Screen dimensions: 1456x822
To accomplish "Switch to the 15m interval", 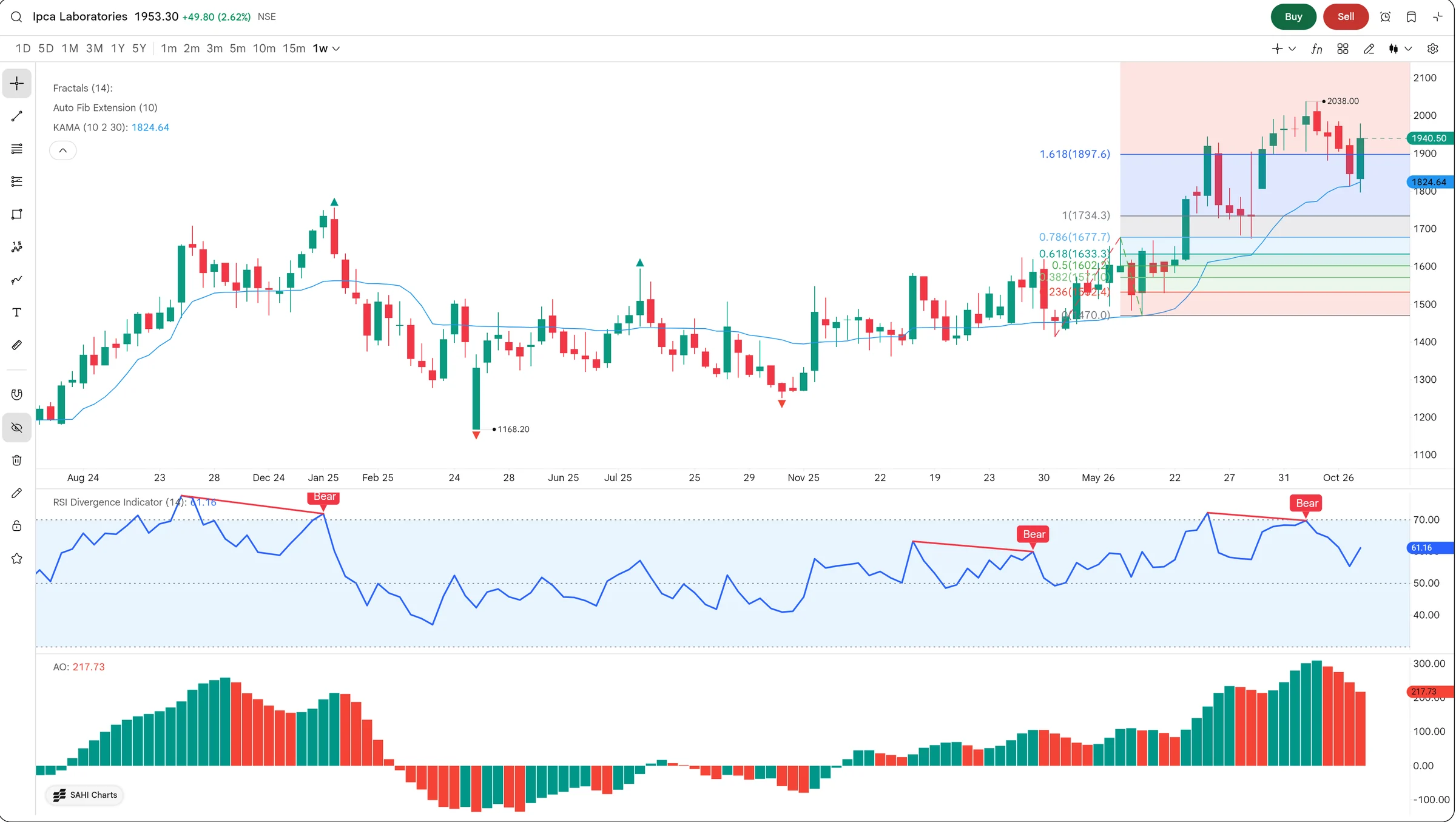I will (294, 49).
